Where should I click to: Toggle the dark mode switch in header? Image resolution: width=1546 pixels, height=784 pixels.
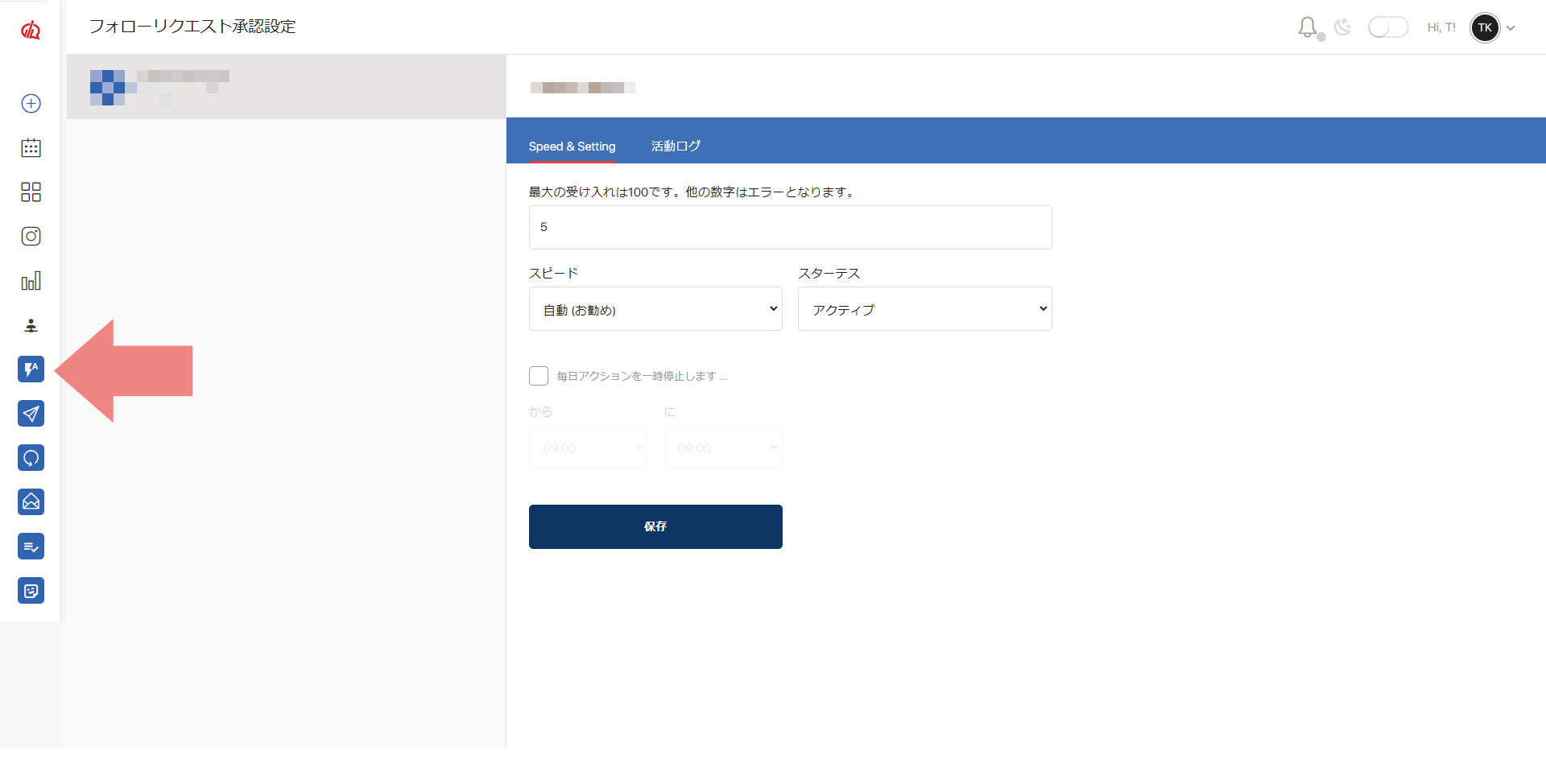pyautogui.click(x=1387, y=27)
